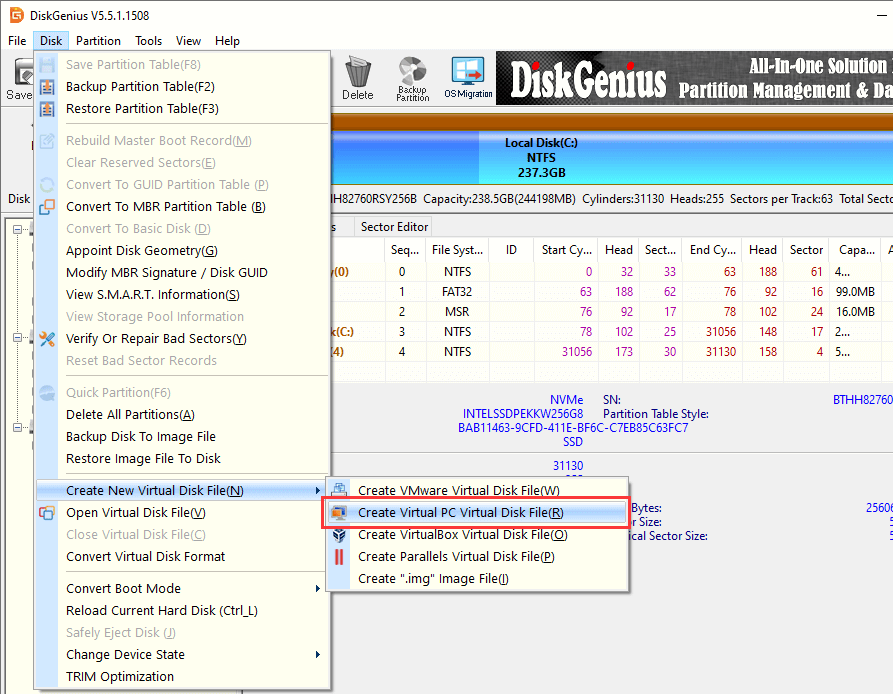Click the Open Virtual Disk File icon
The image size is (893, 694).
click(x=47, y=513)
